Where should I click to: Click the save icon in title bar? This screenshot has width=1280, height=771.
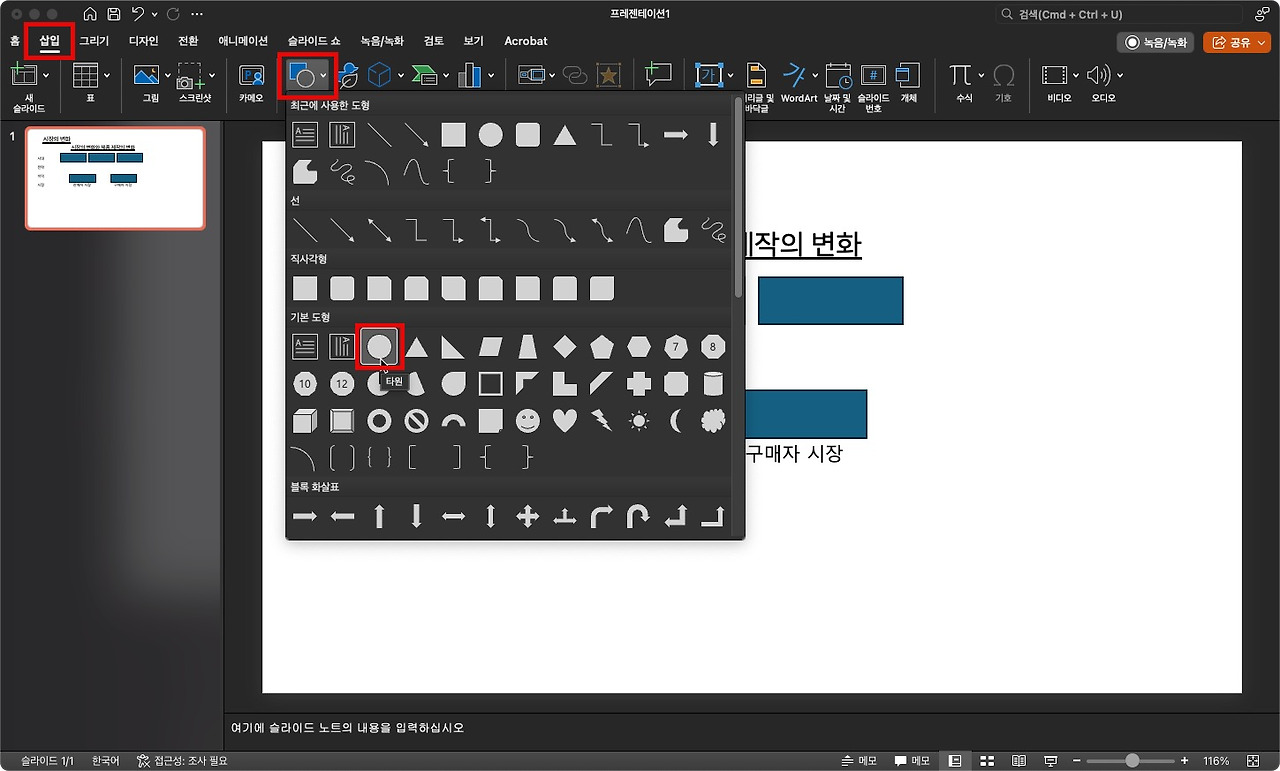coord(114,15)
